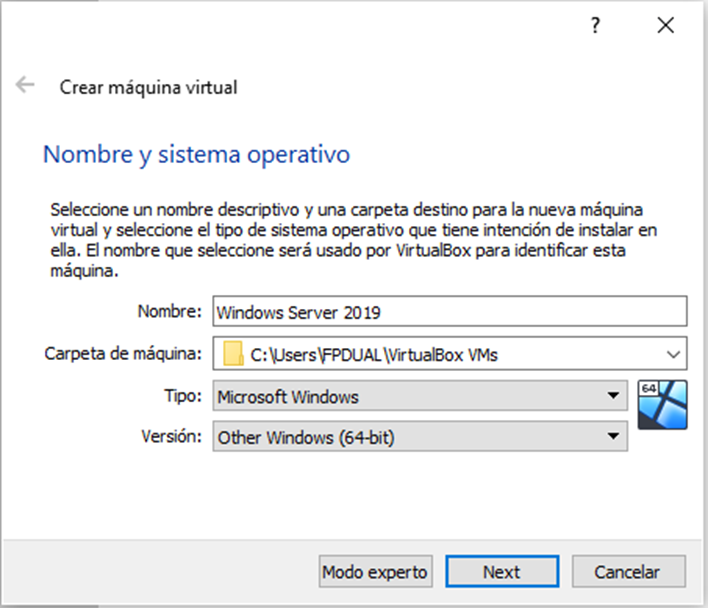708x608 pixels.
Task: Close the Crear máquina virtual dialog
Action: tap(666, 25)
